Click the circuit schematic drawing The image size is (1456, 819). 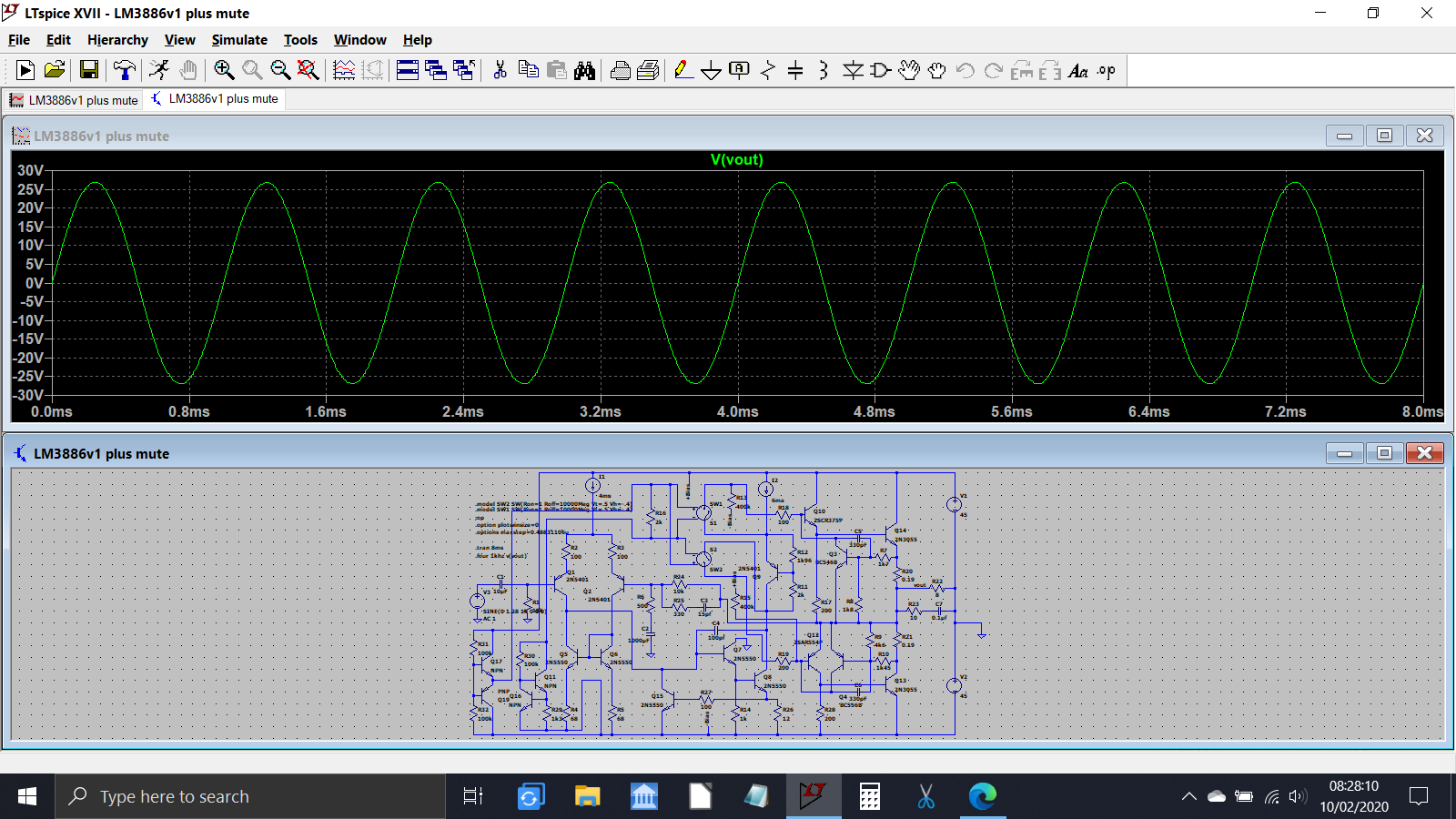[x=727, y=603]
